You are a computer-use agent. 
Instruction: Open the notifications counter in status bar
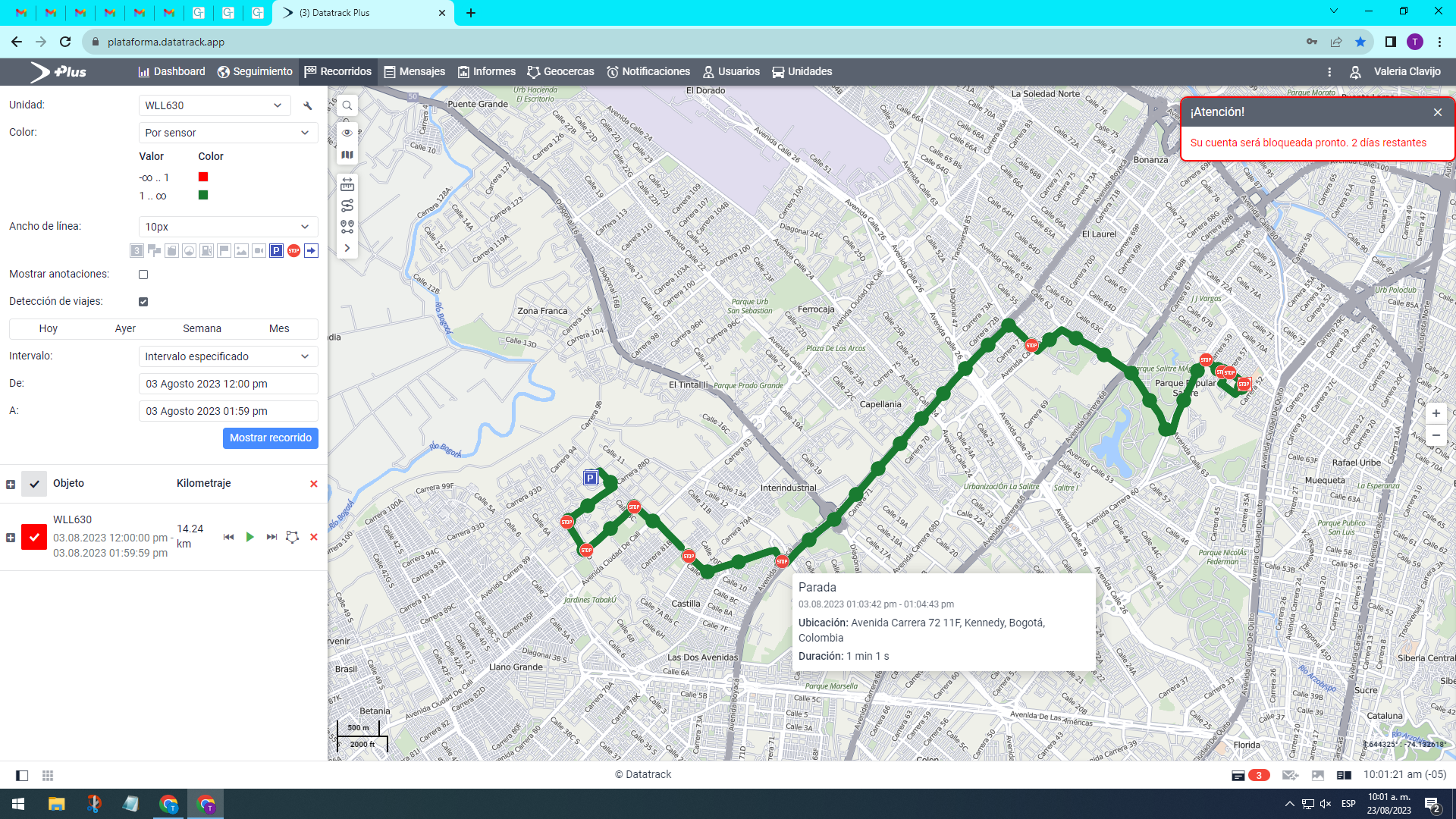pyautogui.click(x=1259, y=775)
